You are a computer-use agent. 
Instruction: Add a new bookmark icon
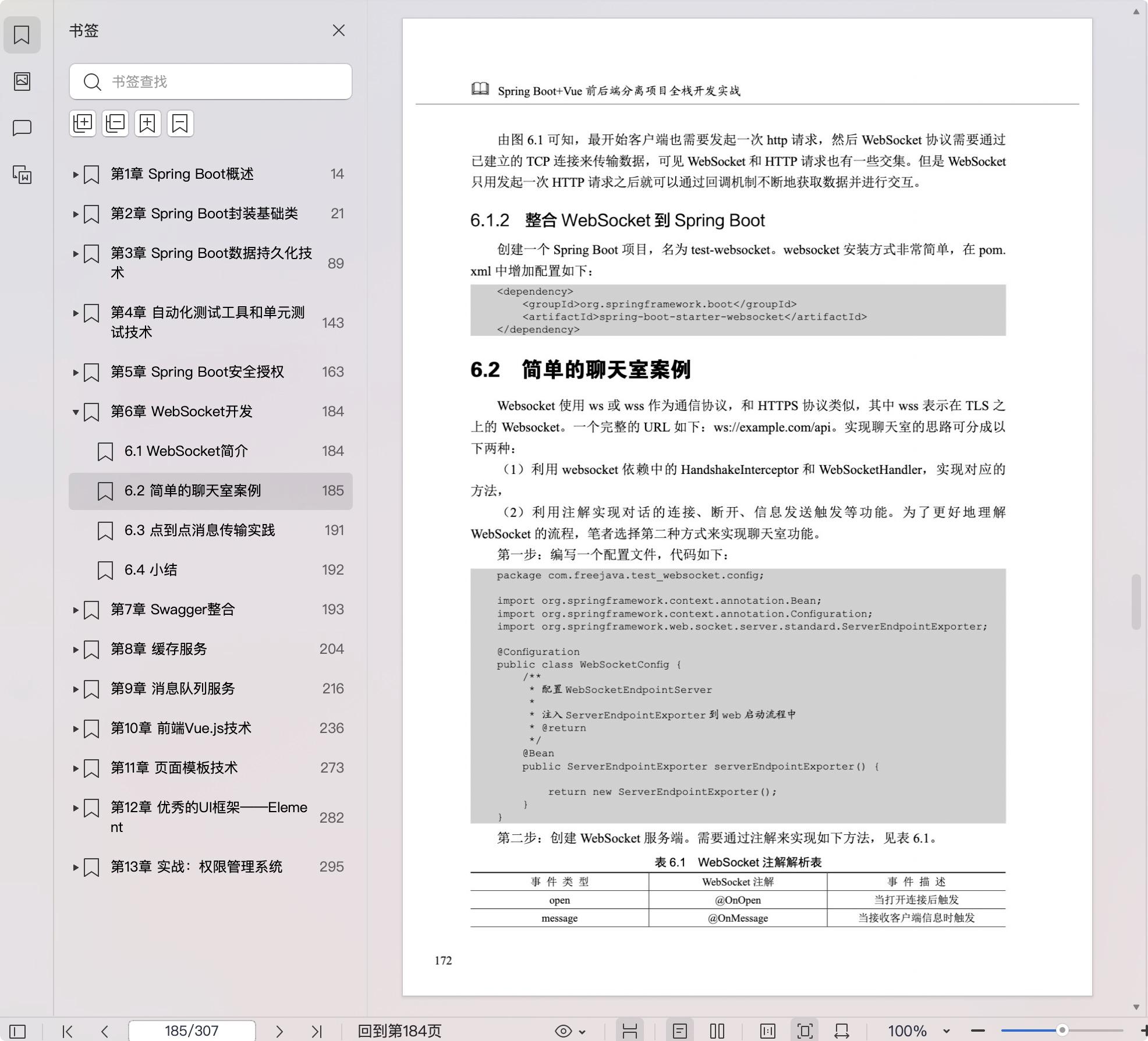coord(148,123)
